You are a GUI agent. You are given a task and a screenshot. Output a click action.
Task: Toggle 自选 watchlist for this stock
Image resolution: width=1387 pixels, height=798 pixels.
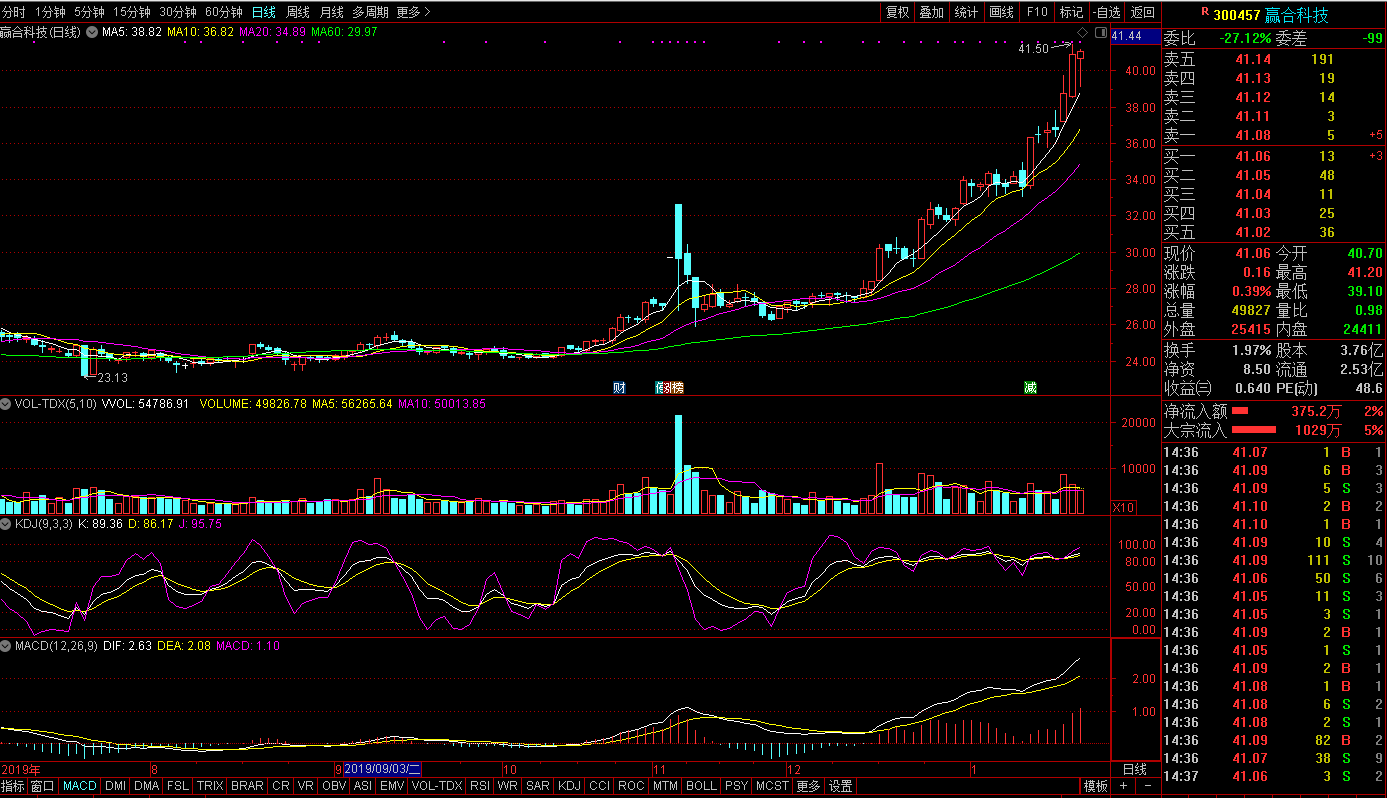pos(1107,12)
